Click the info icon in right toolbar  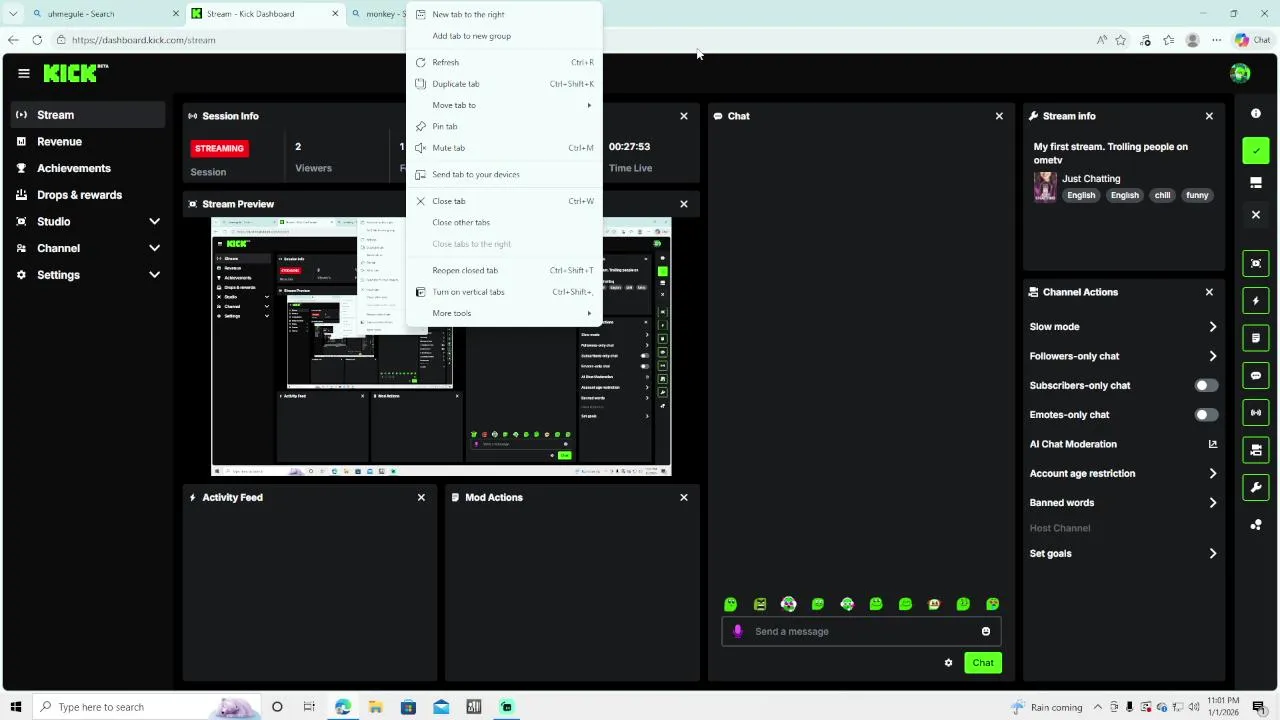click(x=1256, y=113)
